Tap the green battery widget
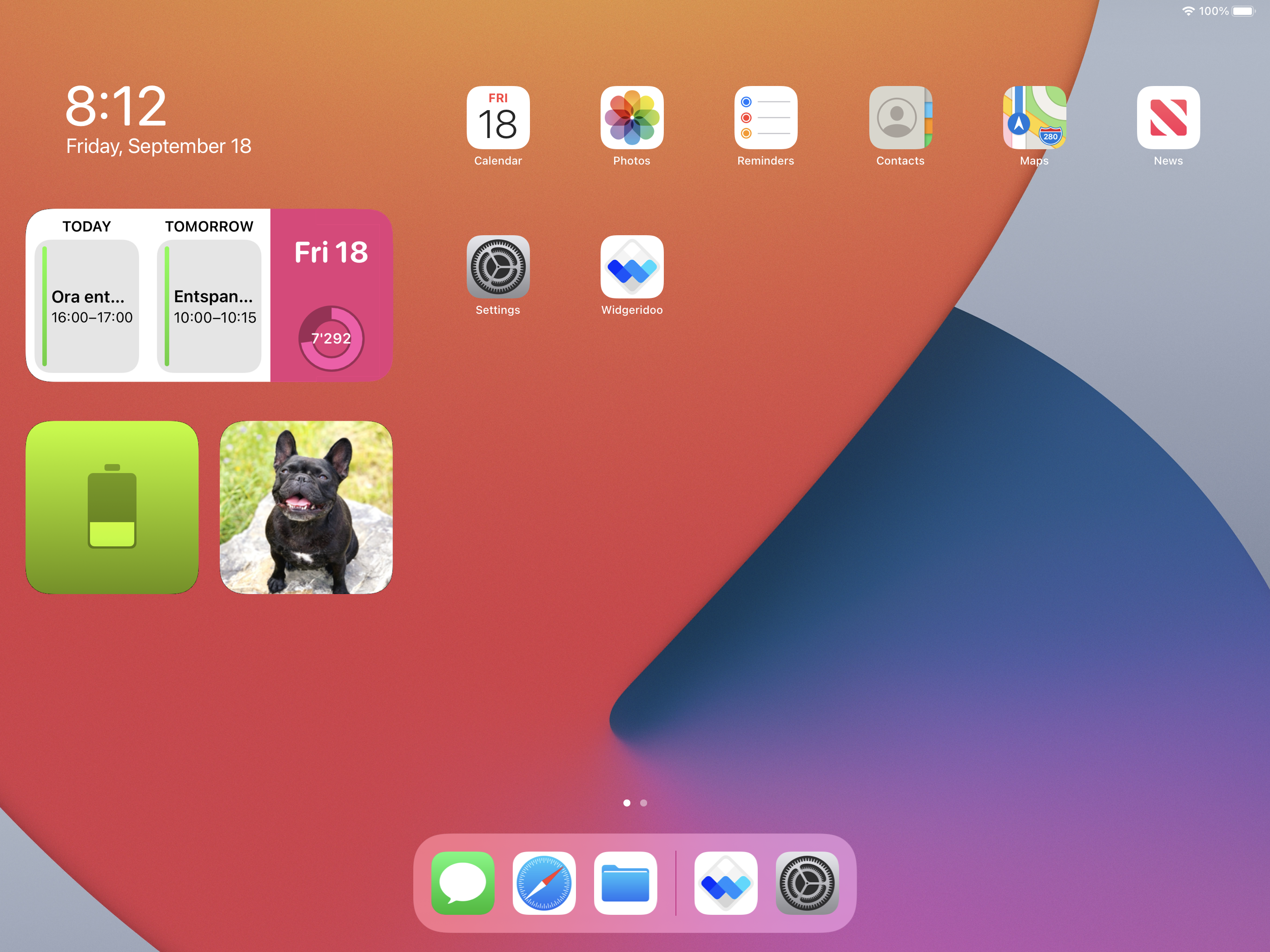 pos(112,507)
